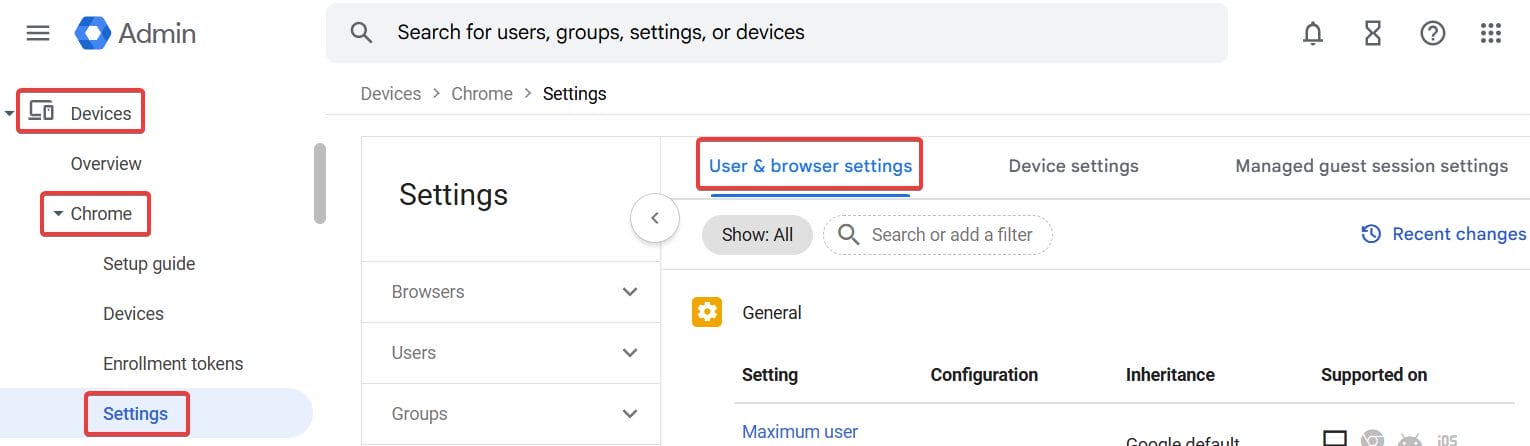Viewport: 1530px width, 446px height.
Task: Click the Inheritance column header
Action: click(1170, 375)
